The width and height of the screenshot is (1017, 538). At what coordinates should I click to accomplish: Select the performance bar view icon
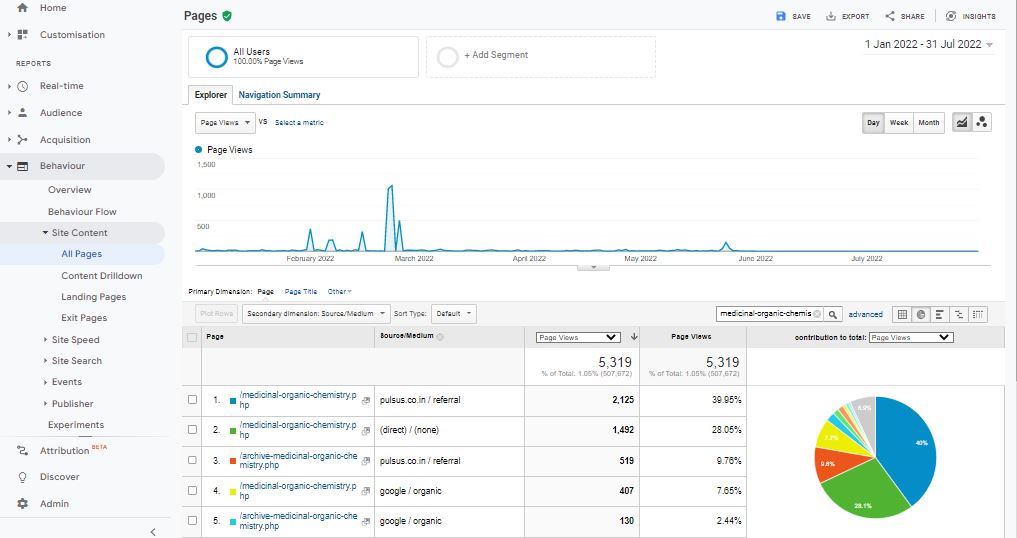[x=940, y=314]
